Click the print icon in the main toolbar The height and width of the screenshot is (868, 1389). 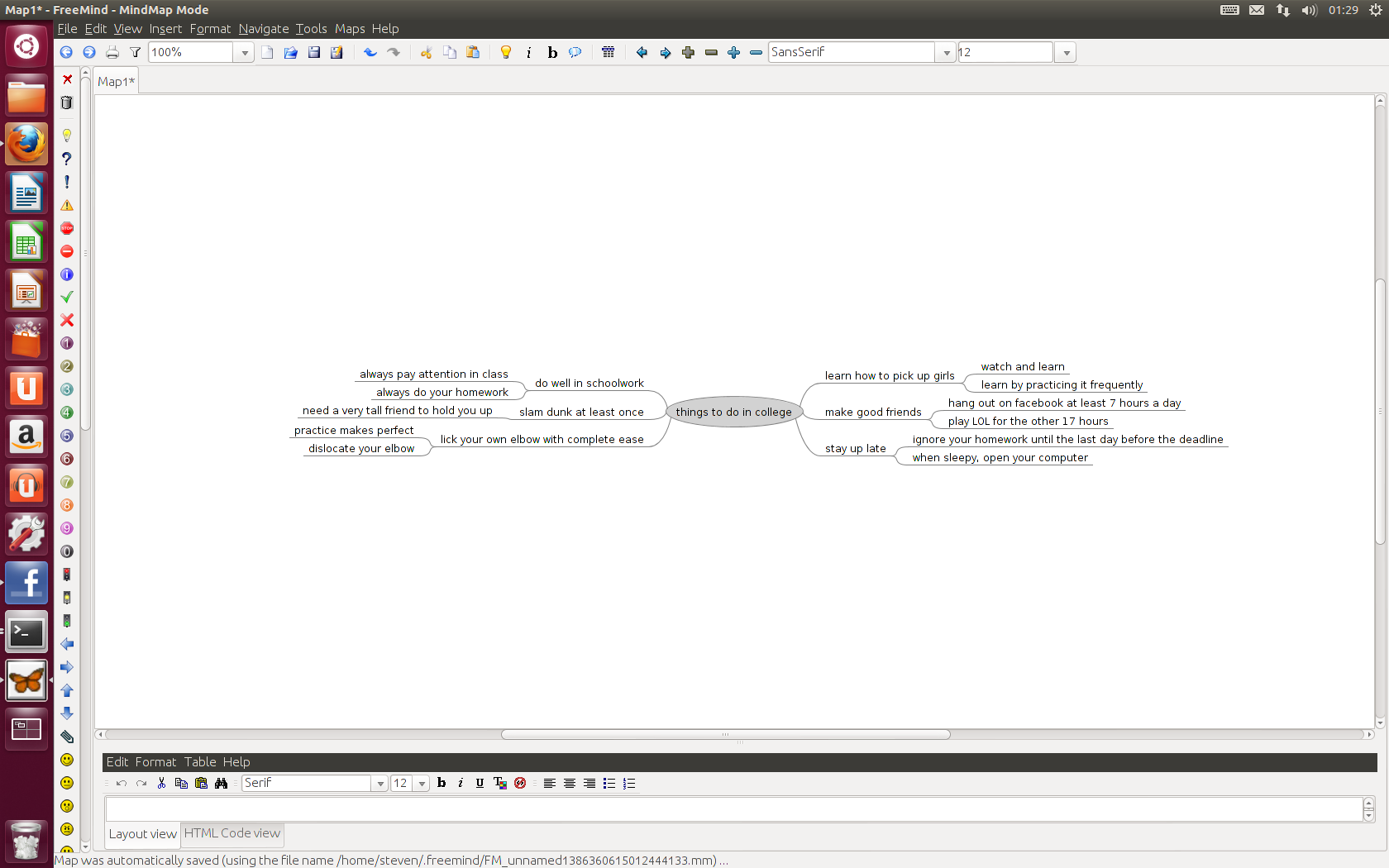pos(112,52)
